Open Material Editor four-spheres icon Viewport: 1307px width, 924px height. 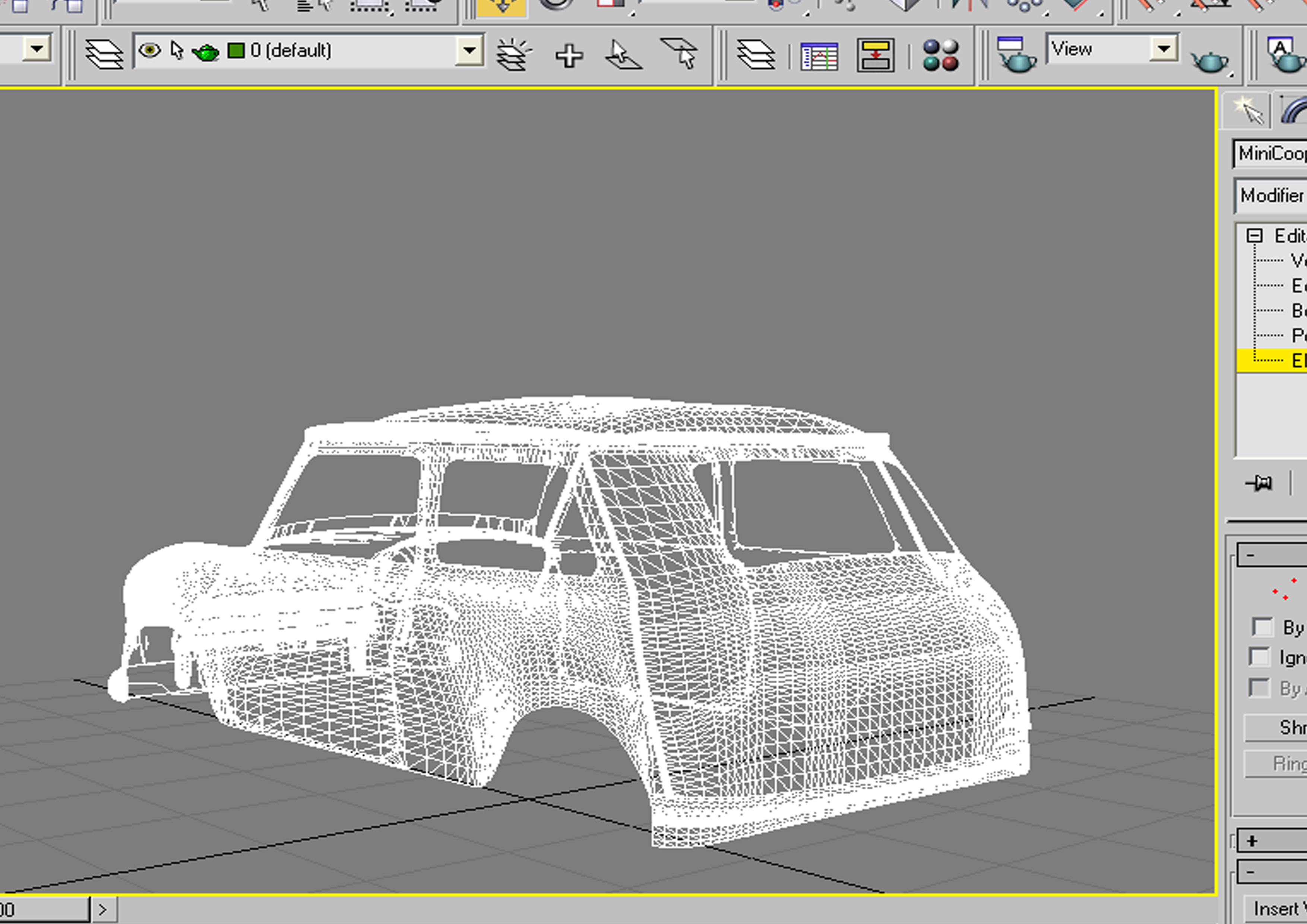tap(940, 55)
